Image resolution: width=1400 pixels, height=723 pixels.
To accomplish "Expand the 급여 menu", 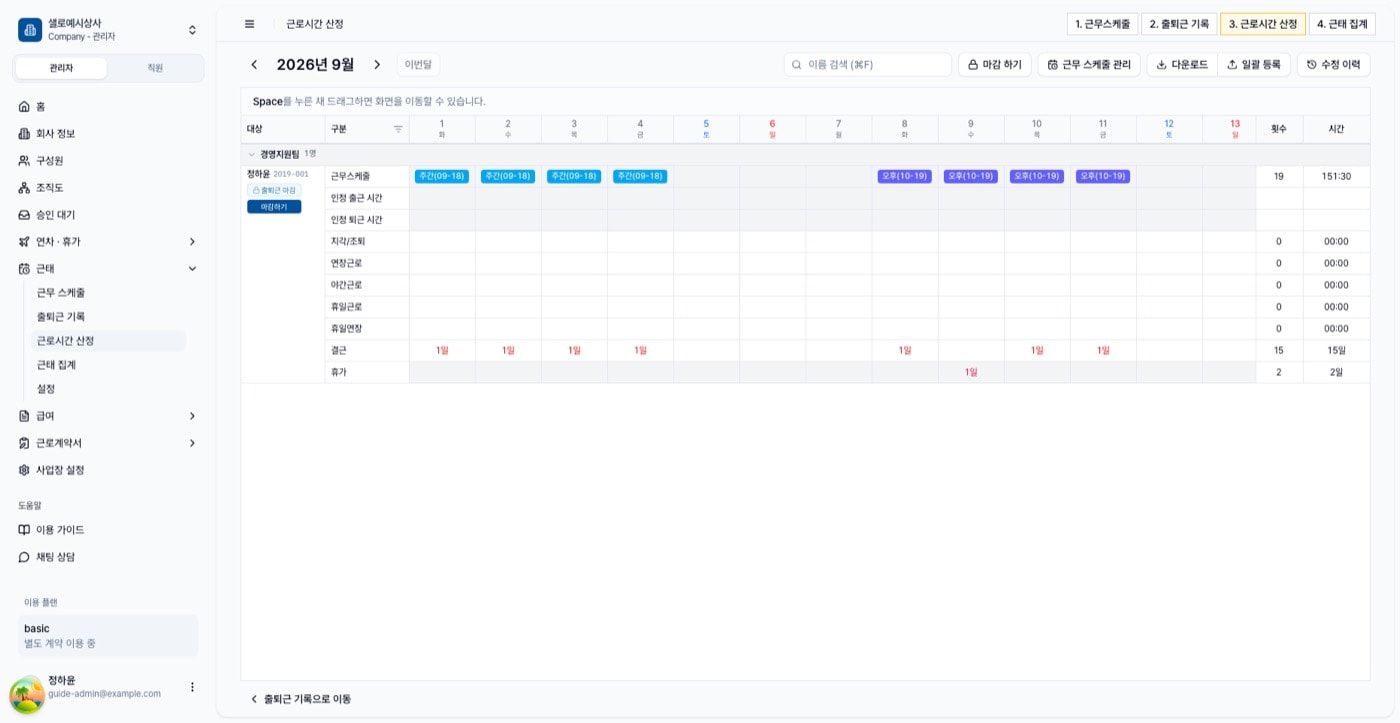I will (192, 416).
